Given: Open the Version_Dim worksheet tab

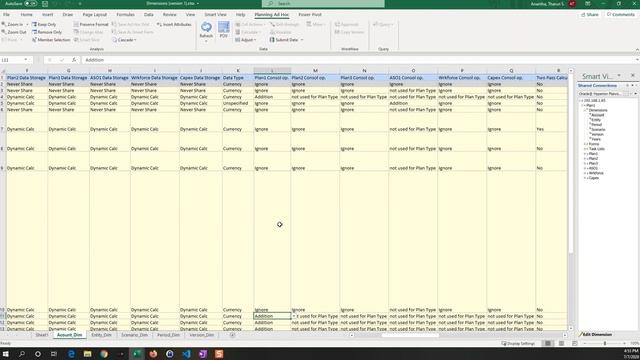Looking at the screenshot, I should (202, 335).
